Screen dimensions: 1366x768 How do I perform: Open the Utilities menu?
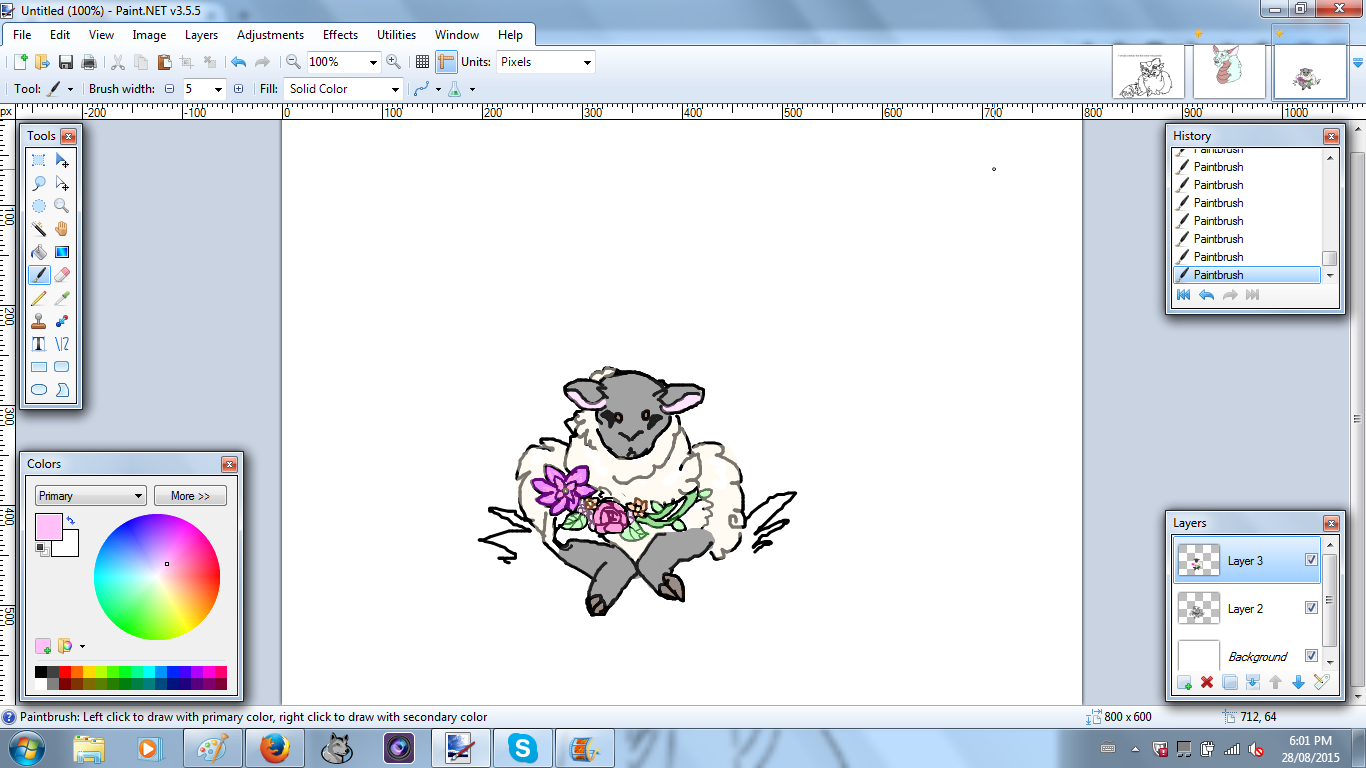[396, 35]
